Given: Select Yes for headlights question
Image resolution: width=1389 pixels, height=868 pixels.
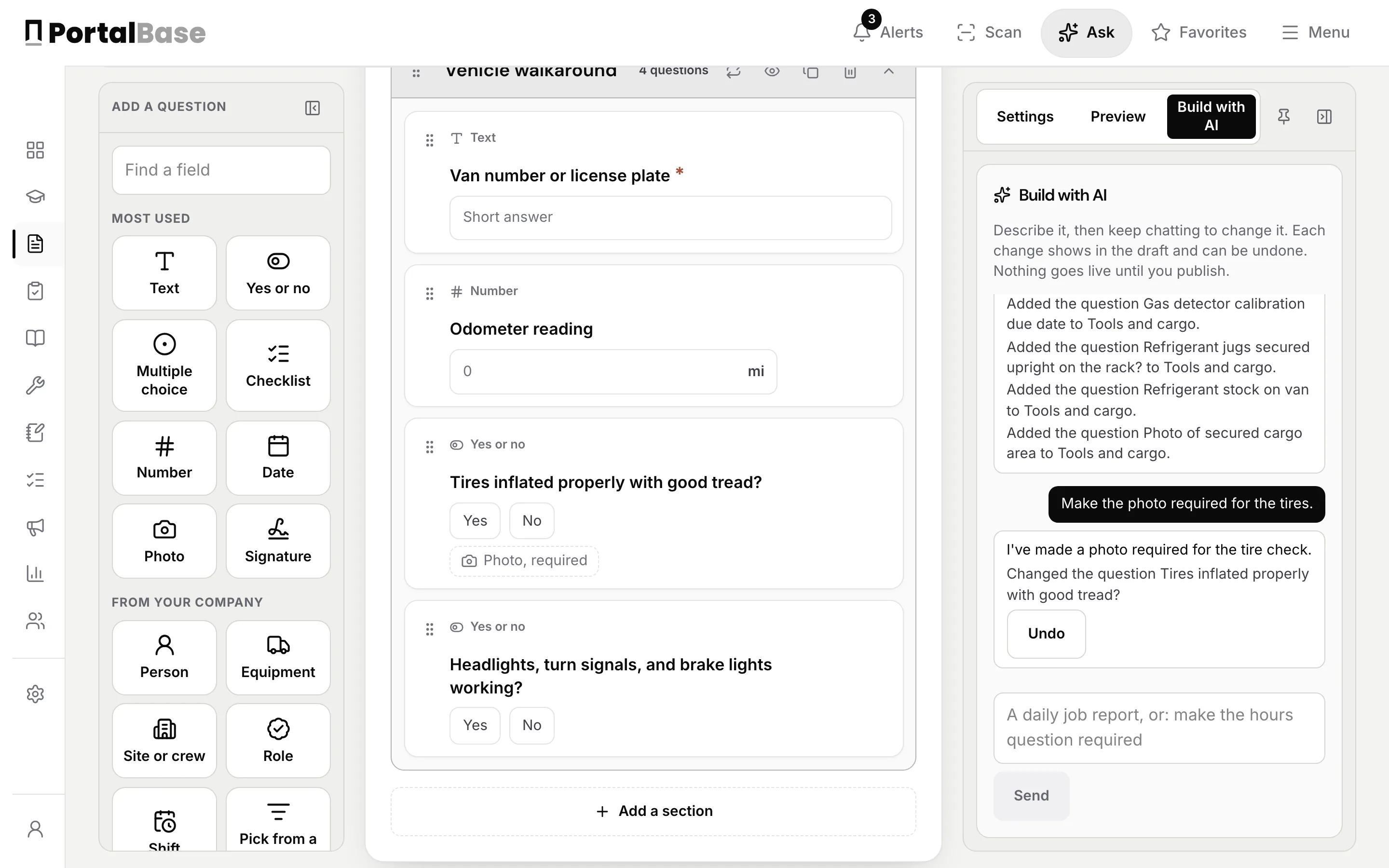Looking at the screenshot, I should click(475, 725).
